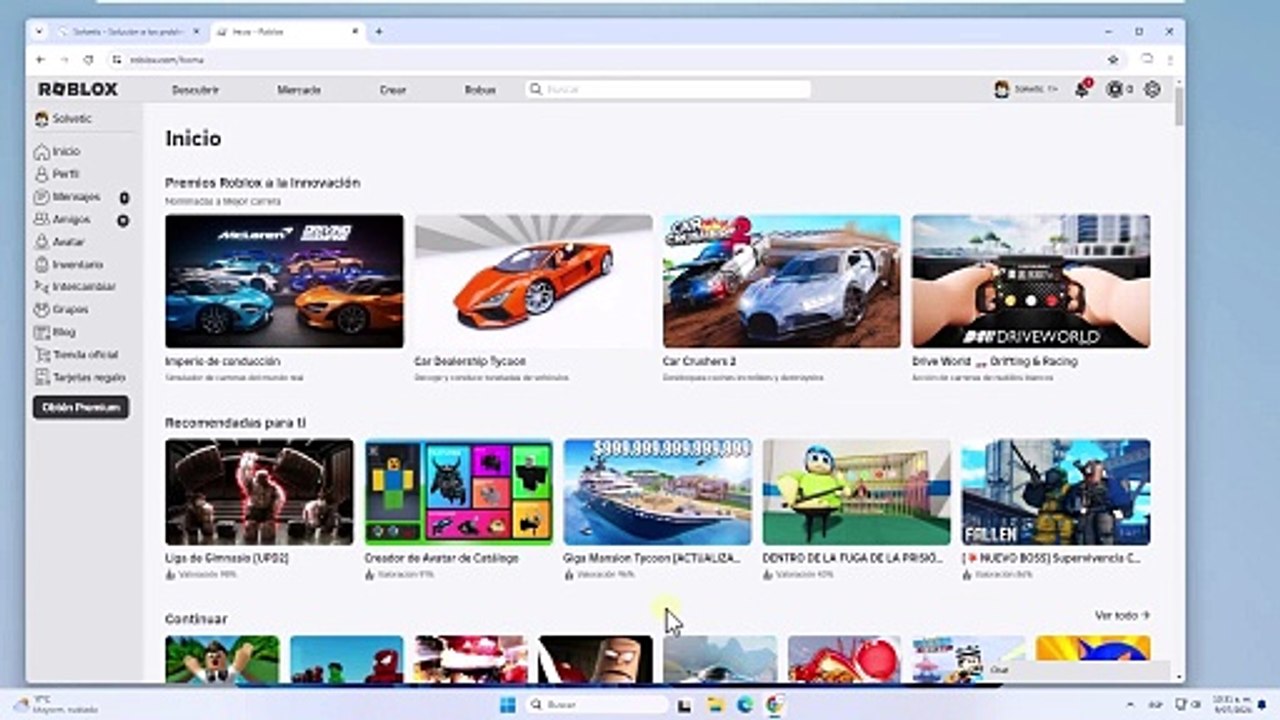This screenshot has height=720, width=1280.
Task: Open File Explorer from the taskbar
Action: [715, 705]
